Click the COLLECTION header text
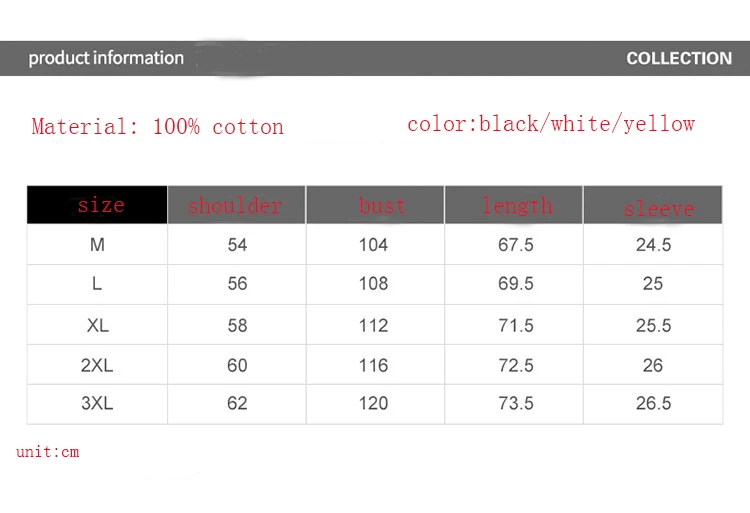The height and width of the screenshot is (513, 750). (679, 58)
